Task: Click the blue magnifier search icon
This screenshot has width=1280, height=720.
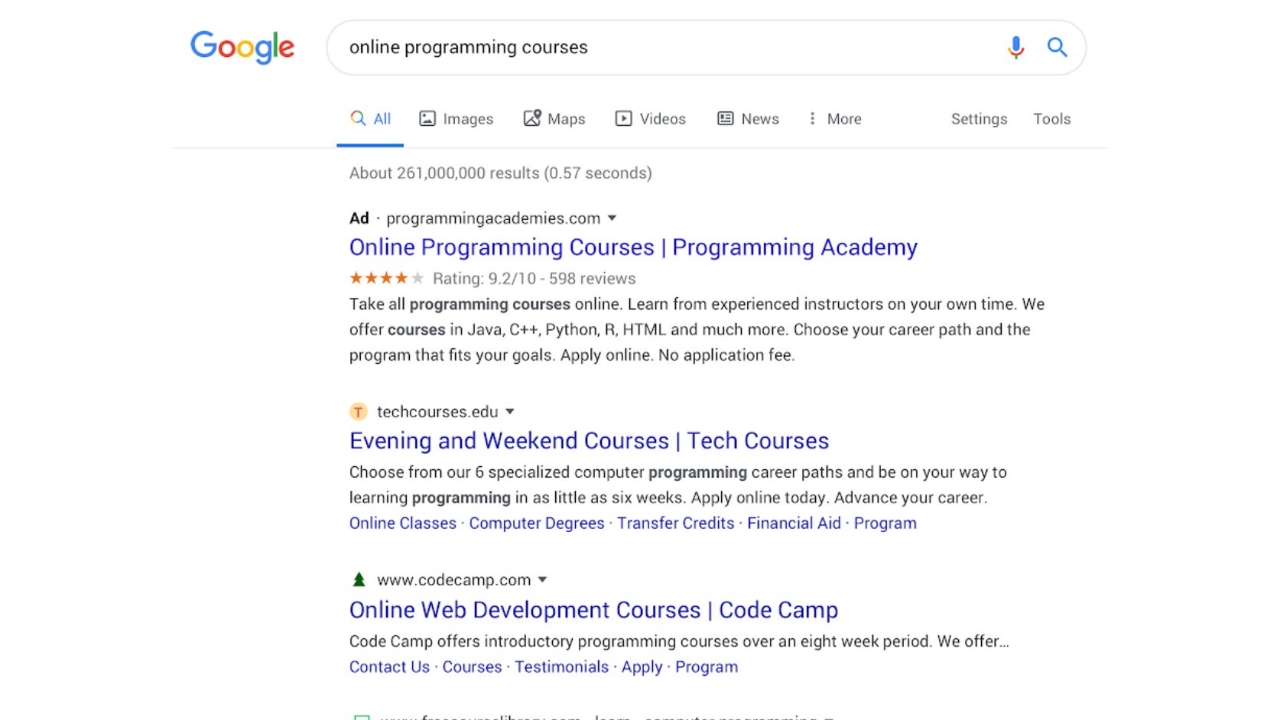Action: pyautogui.click(x=1057, y=47)
